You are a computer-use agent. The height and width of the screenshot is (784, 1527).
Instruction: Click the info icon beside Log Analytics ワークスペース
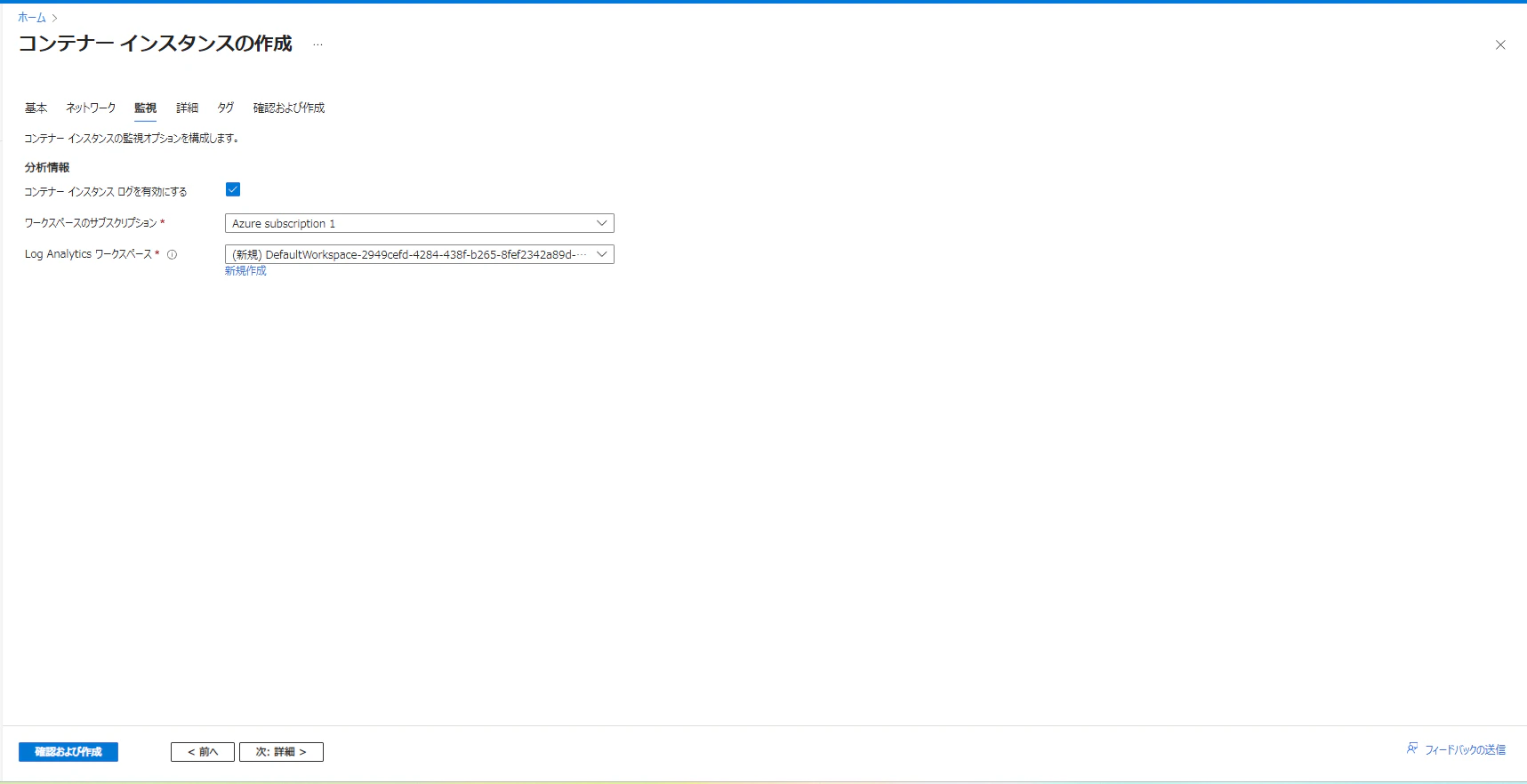[173, 254]
